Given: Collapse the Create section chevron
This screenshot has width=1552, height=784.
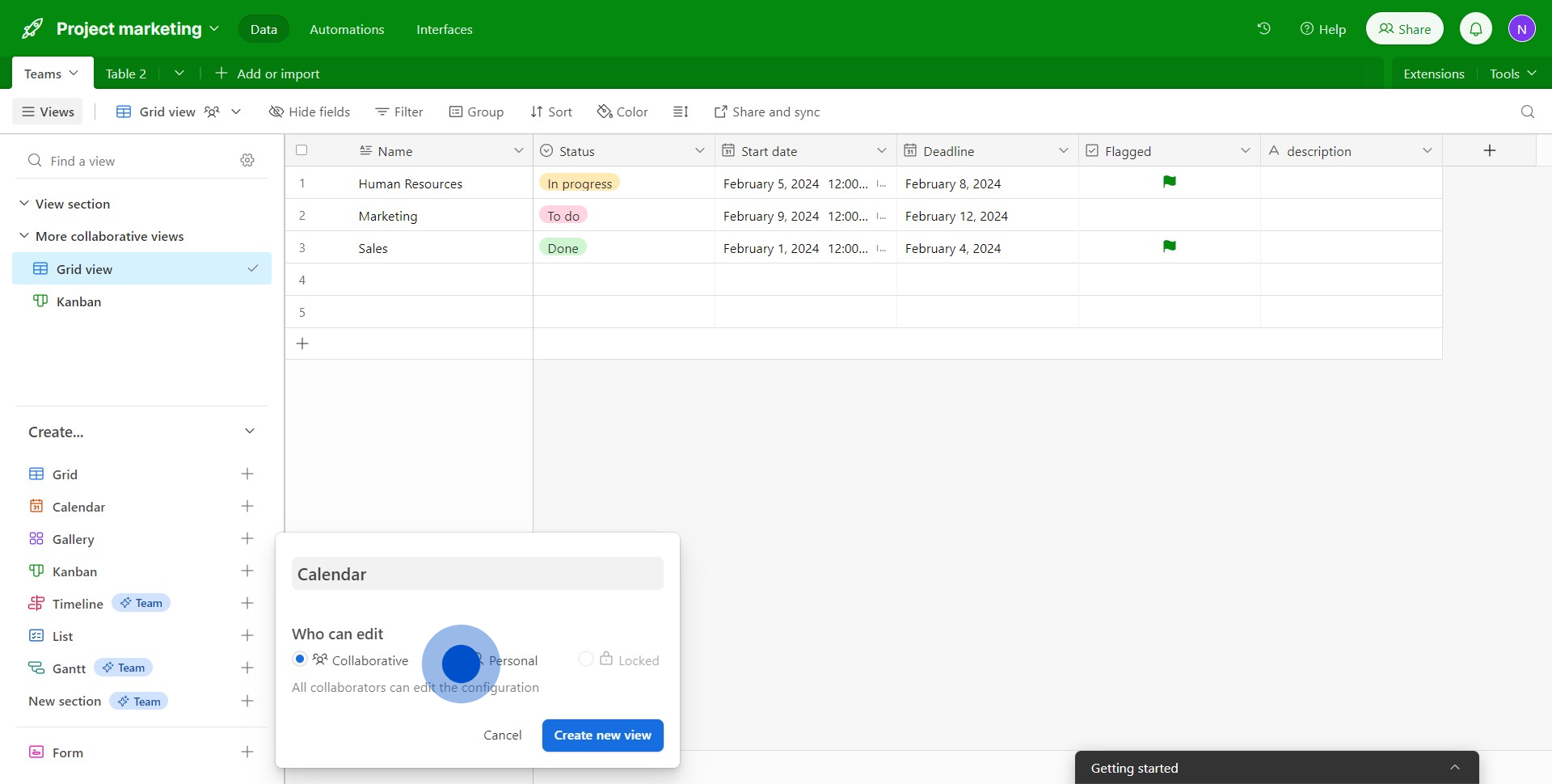Looking at the screenshot, I should (x=250, y=432).
